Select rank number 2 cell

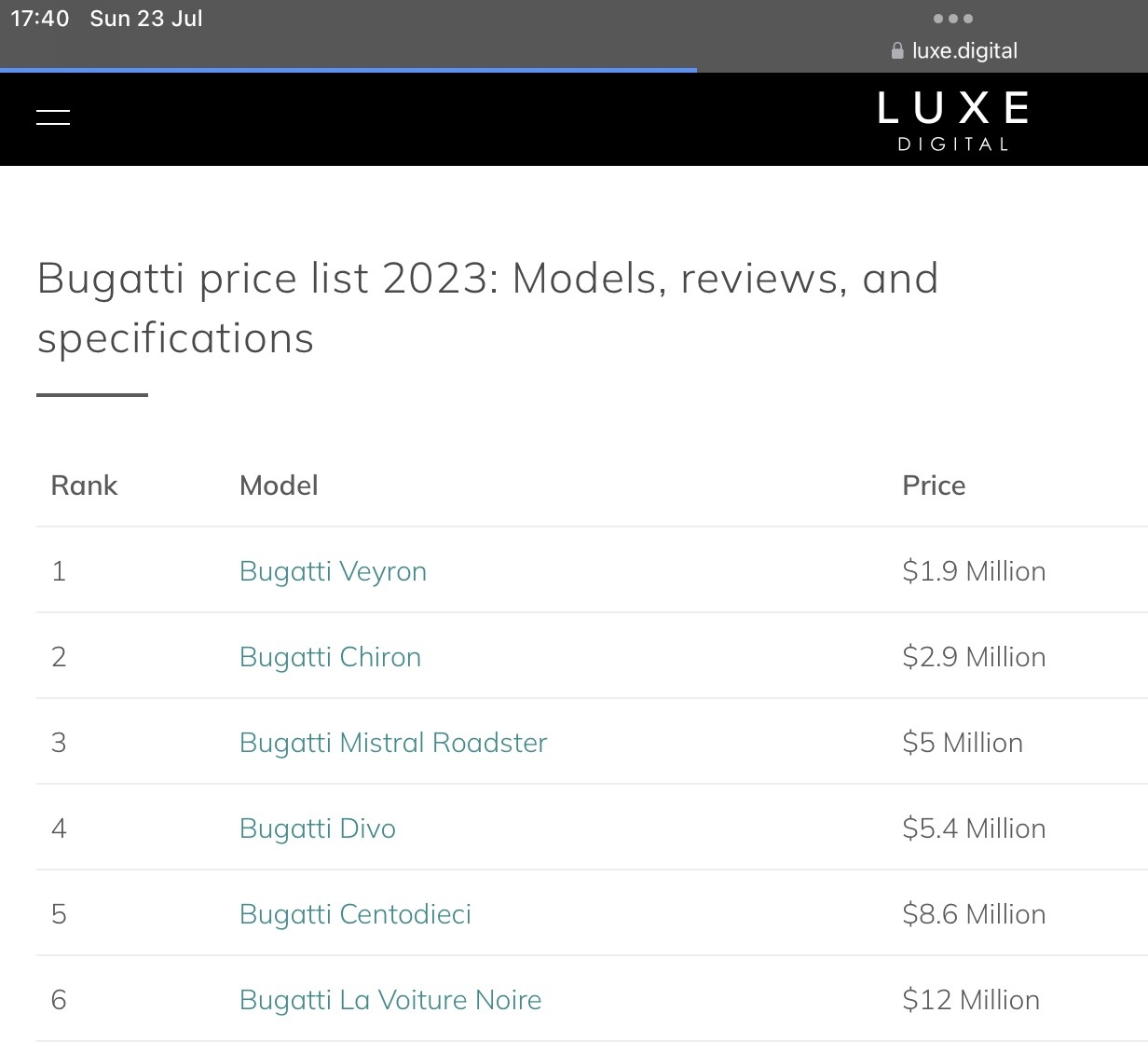(59, 657)
